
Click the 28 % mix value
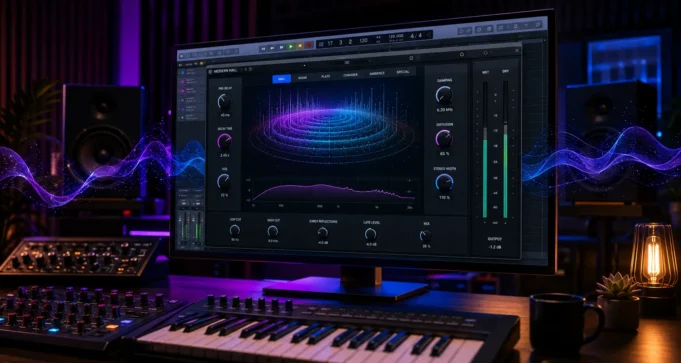[x=426, y=246]
